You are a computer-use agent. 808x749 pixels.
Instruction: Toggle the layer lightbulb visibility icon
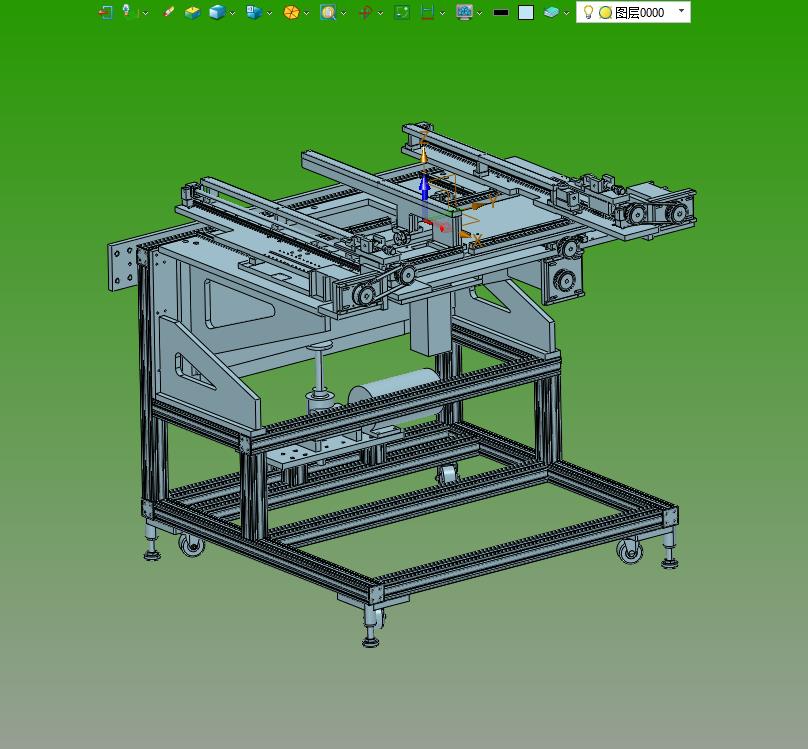point(588,12)
